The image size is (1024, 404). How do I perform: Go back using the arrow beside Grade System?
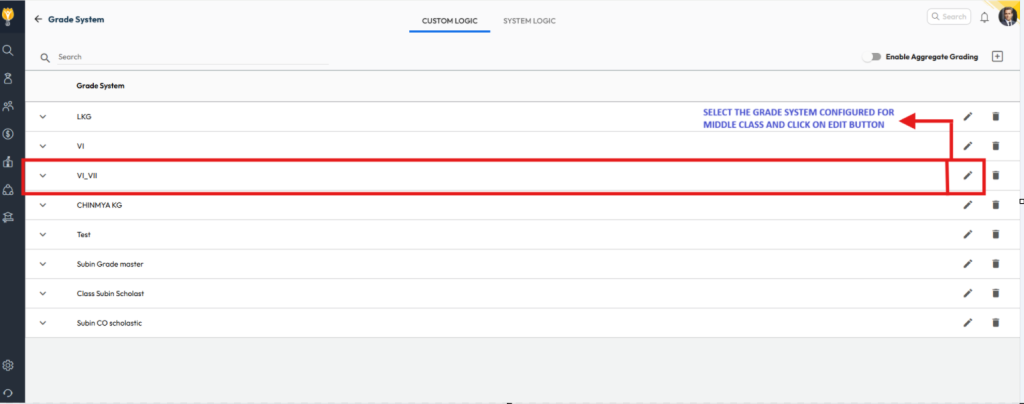click(39, 19)
